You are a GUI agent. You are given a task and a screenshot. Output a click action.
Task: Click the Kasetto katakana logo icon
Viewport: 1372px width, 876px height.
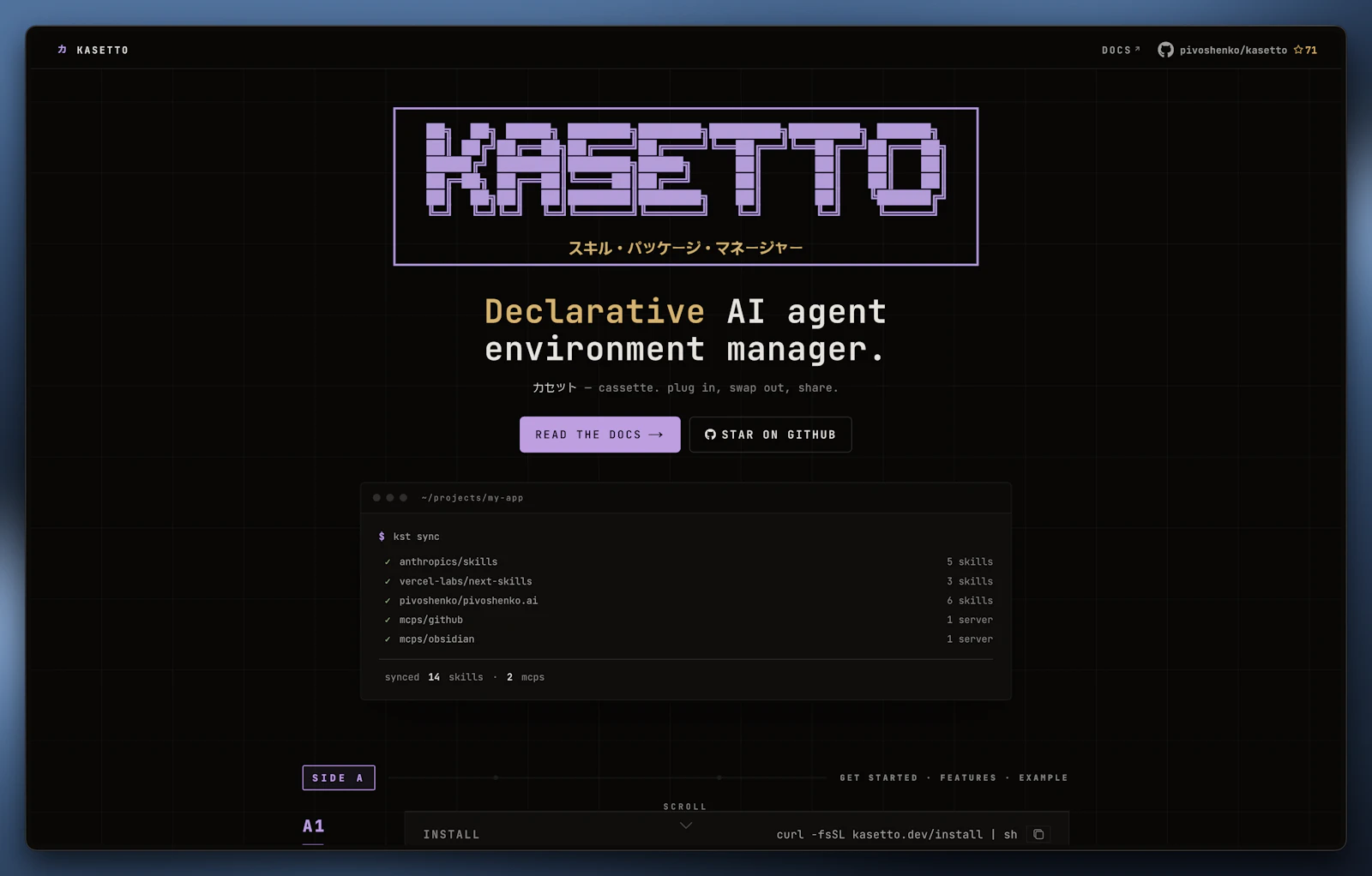click(62, 50)
